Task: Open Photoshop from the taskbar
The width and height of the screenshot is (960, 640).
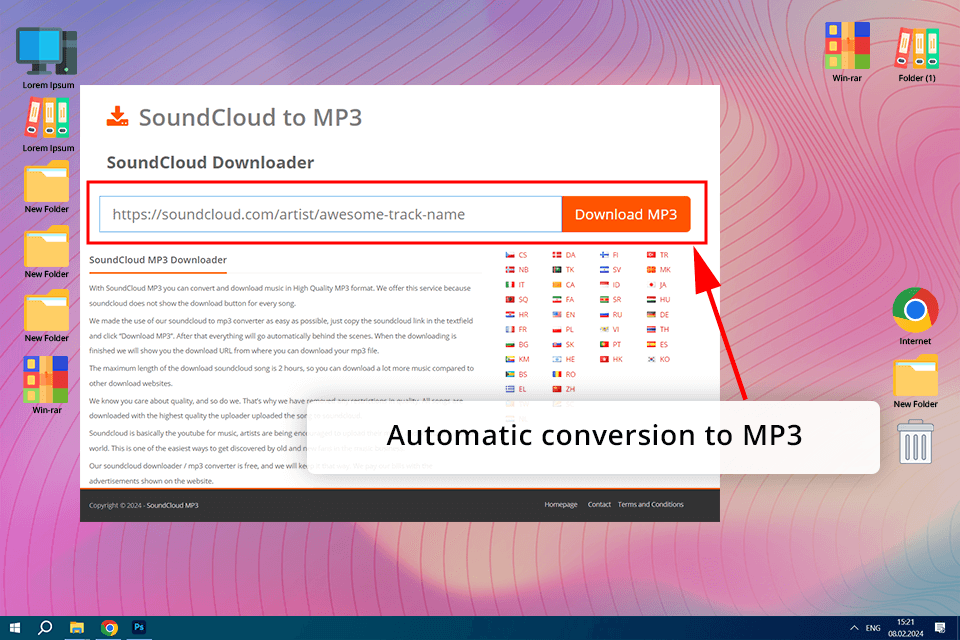Action: (x=139, y=627)
